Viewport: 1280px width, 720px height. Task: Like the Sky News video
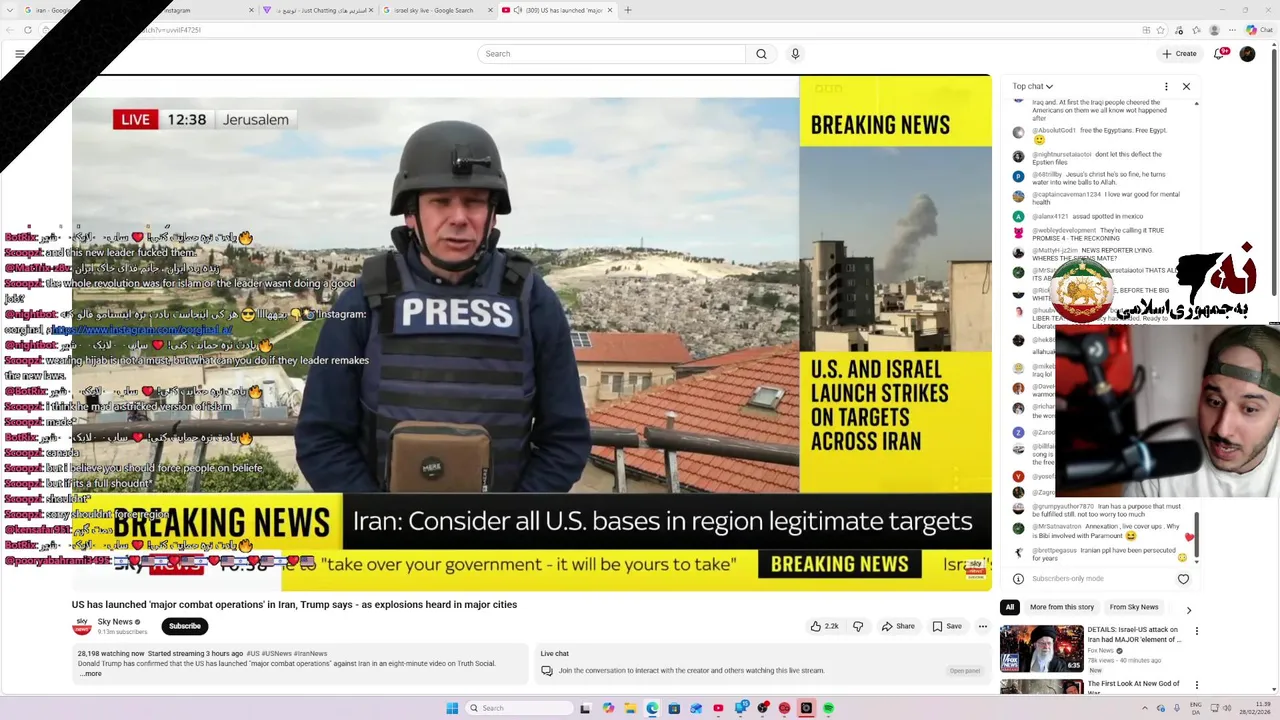click(x=825, y=626)
